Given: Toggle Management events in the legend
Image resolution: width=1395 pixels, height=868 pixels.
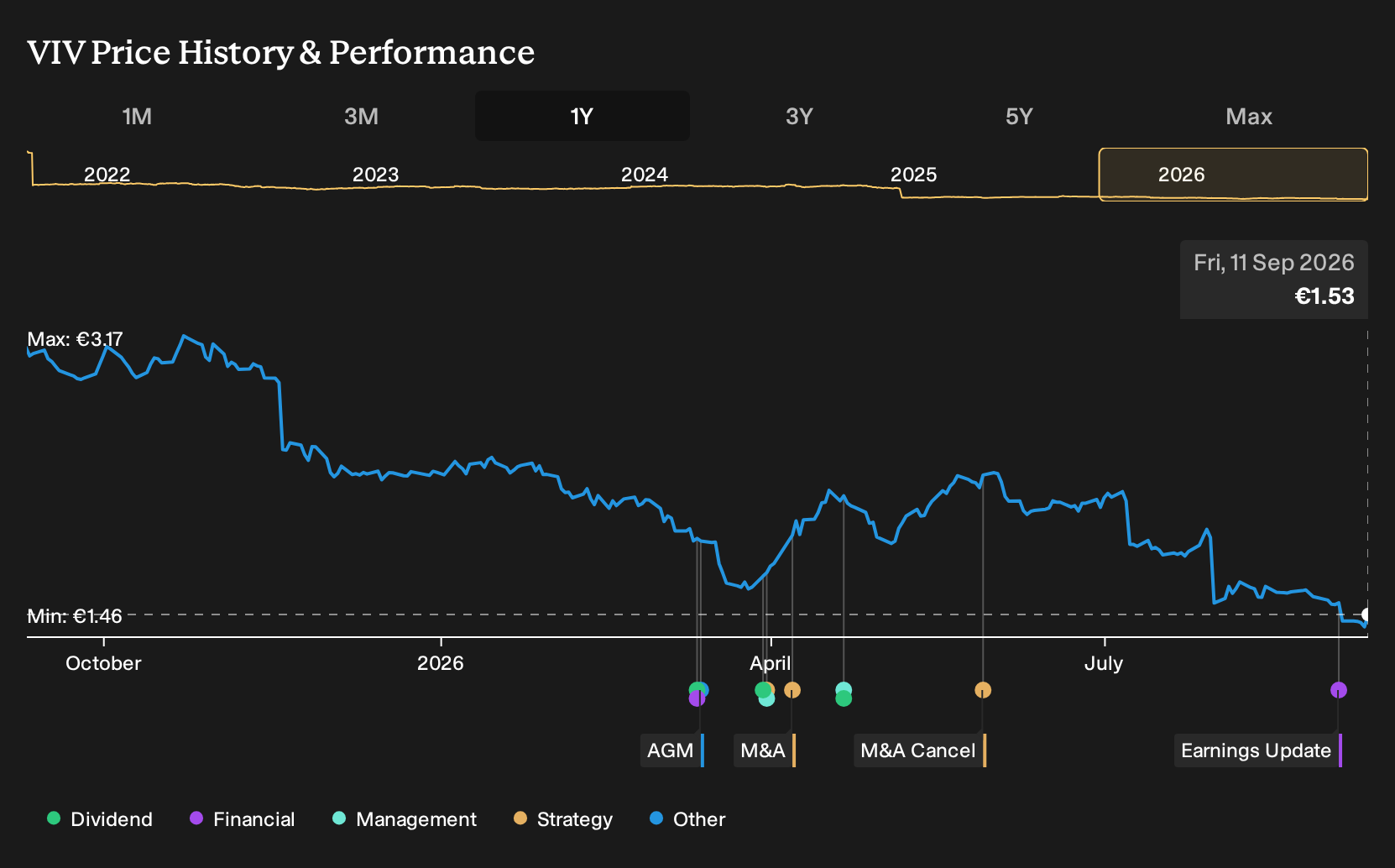Looking at the screenshot, I should [405, 819].
